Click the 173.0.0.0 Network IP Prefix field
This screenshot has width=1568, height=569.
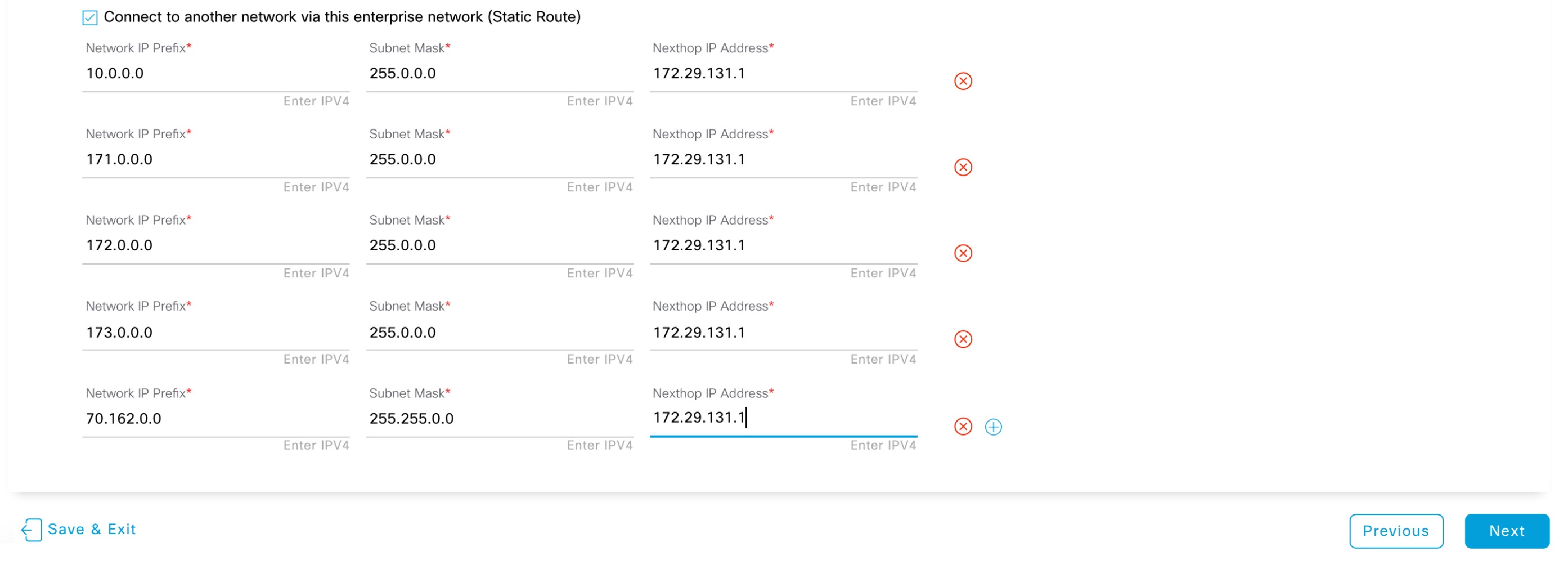215,333
